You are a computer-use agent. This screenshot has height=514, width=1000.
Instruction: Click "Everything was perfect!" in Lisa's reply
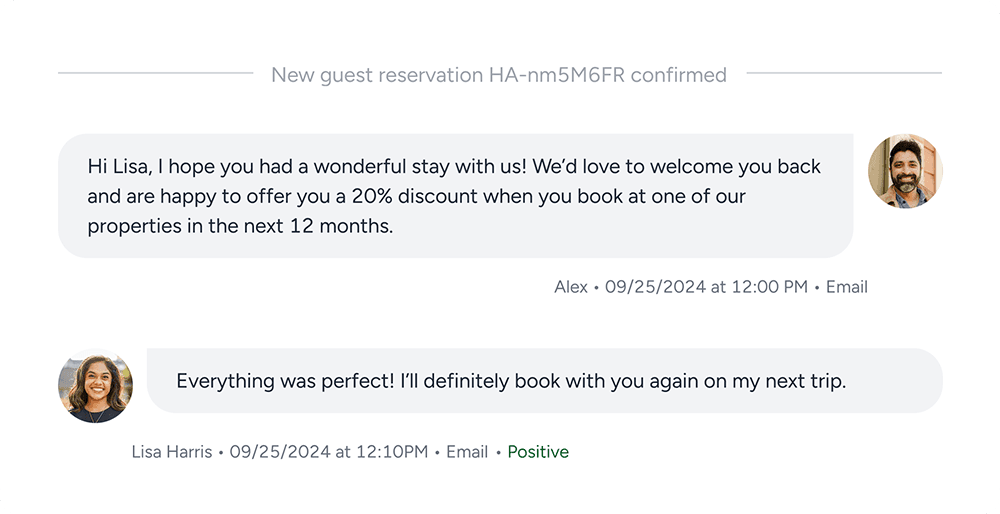[285, 381]
